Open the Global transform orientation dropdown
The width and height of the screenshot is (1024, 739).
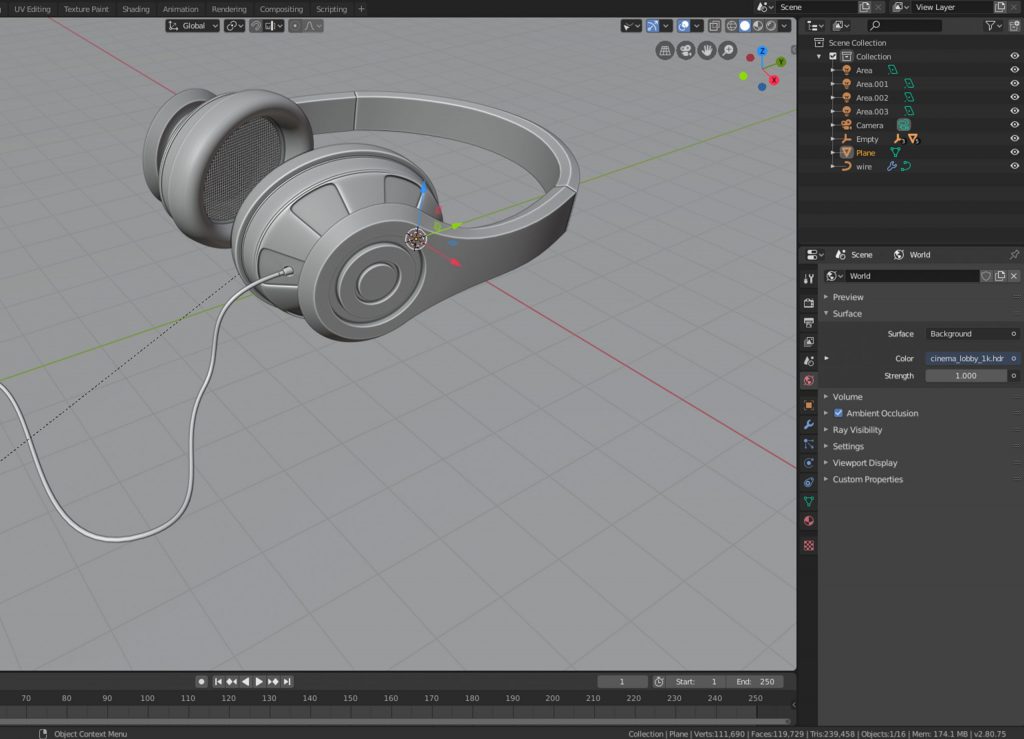tap(192, 26)
